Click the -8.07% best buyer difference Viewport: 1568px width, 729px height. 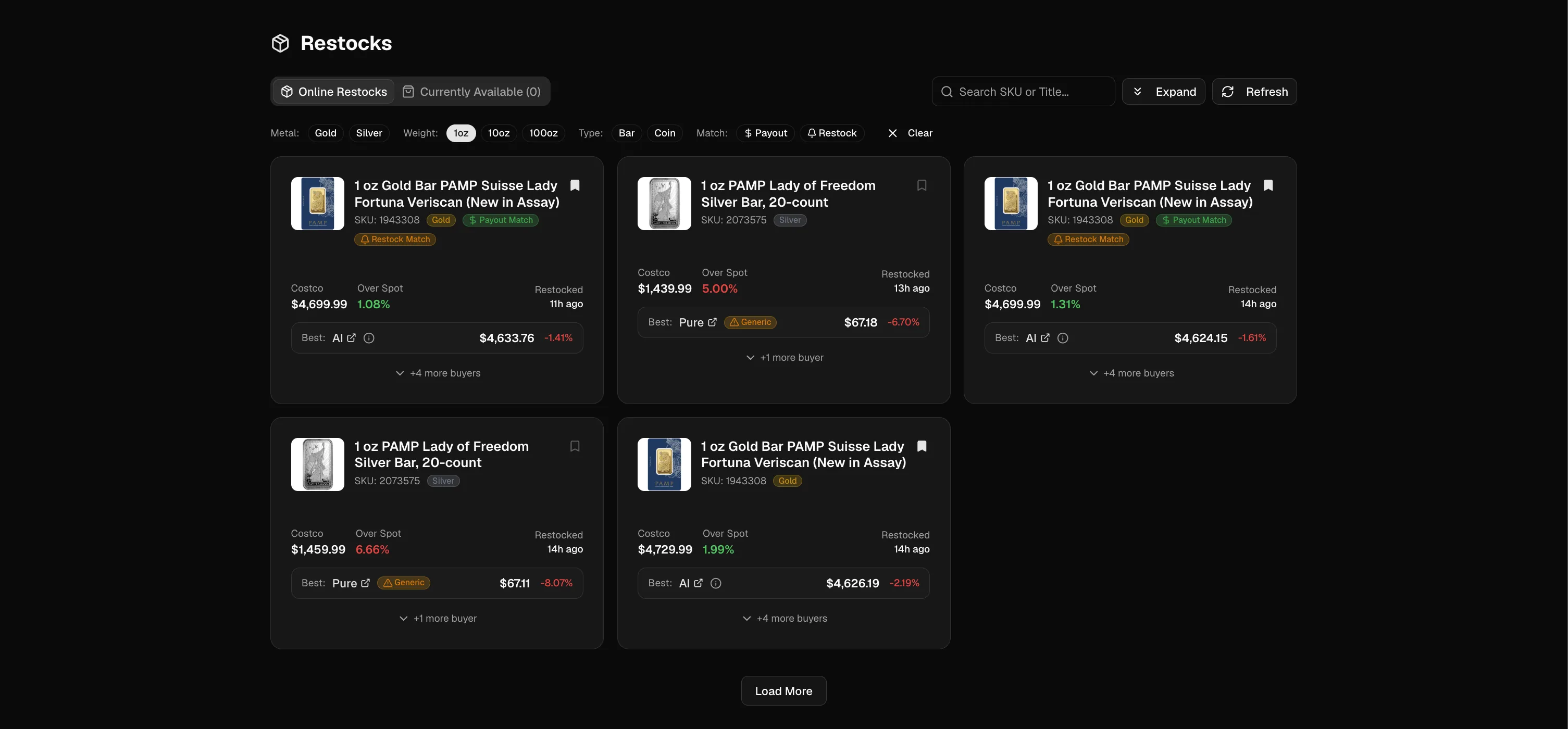(556, 583)
